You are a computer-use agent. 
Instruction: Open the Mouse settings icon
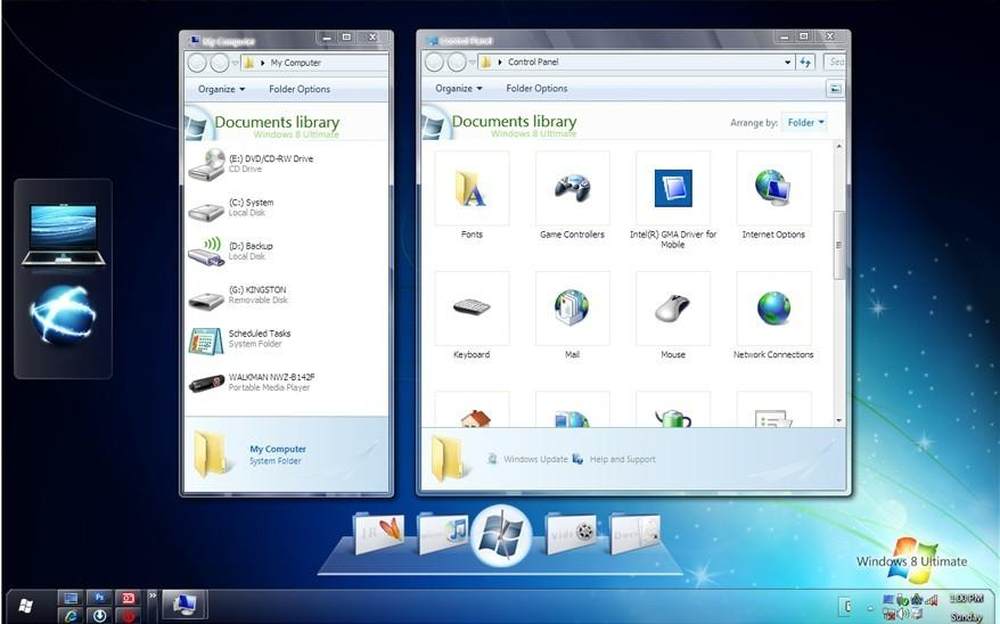[x=673, y=309]
